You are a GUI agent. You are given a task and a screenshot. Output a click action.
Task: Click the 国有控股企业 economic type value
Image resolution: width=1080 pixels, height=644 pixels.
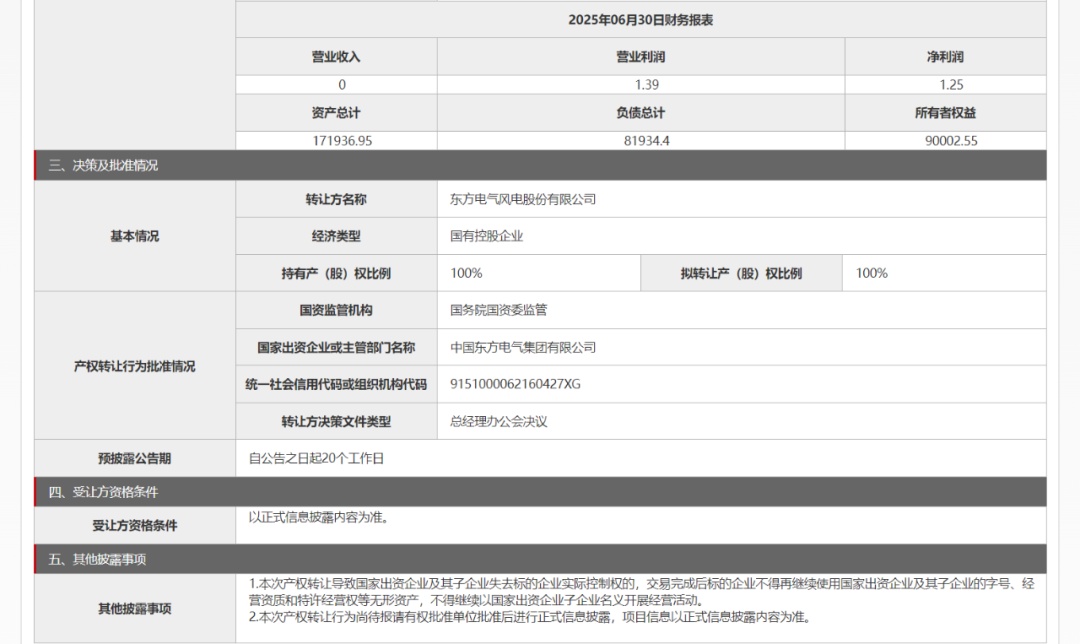click(x=486, y=236)
